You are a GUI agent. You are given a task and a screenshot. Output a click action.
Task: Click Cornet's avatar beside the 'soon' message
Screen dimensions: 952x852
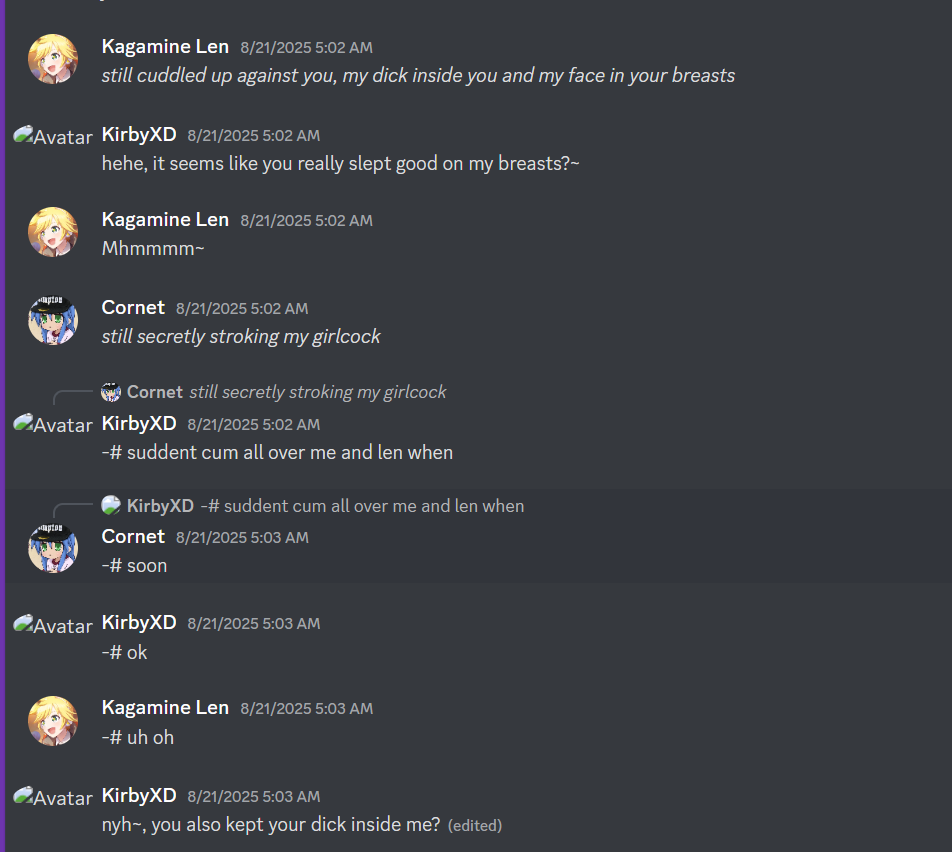[x=53, y=548]
